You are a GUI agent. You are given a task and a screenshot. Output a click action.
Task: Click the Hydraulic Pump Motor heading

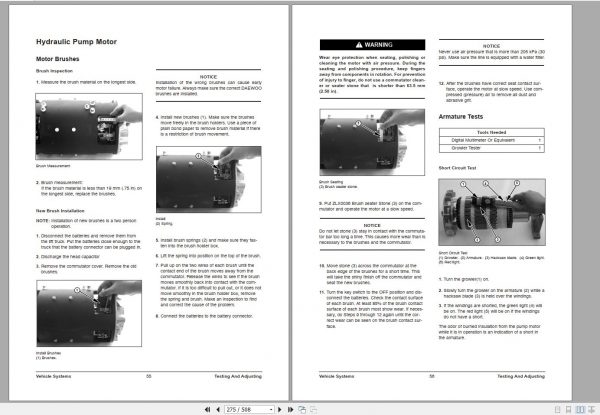click(76, 42)
